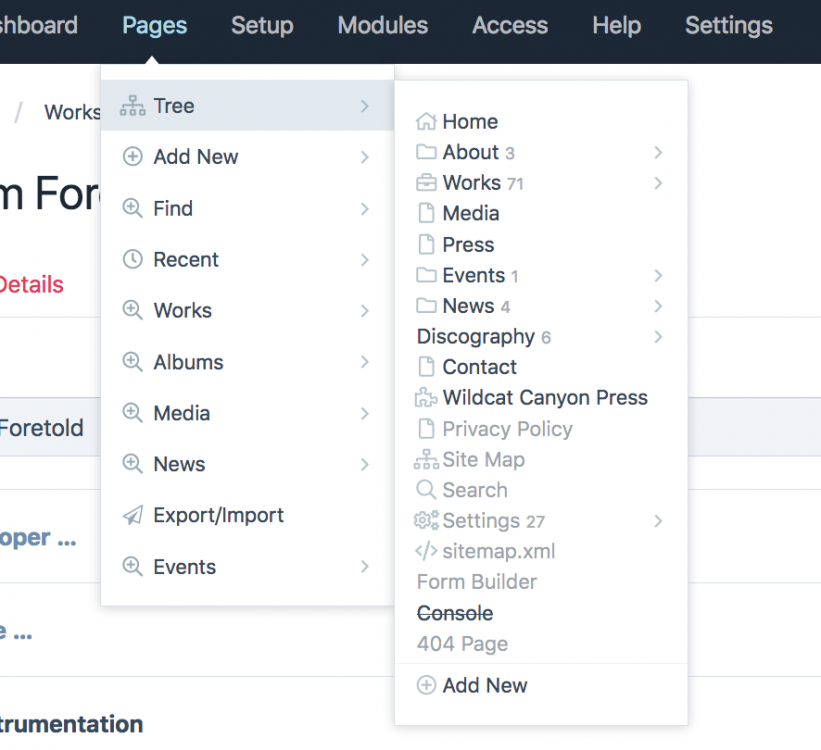The image size is (821, 750).
Task: Click the puzzle icon for Wildcat Canyon Press
Action: 426,398
